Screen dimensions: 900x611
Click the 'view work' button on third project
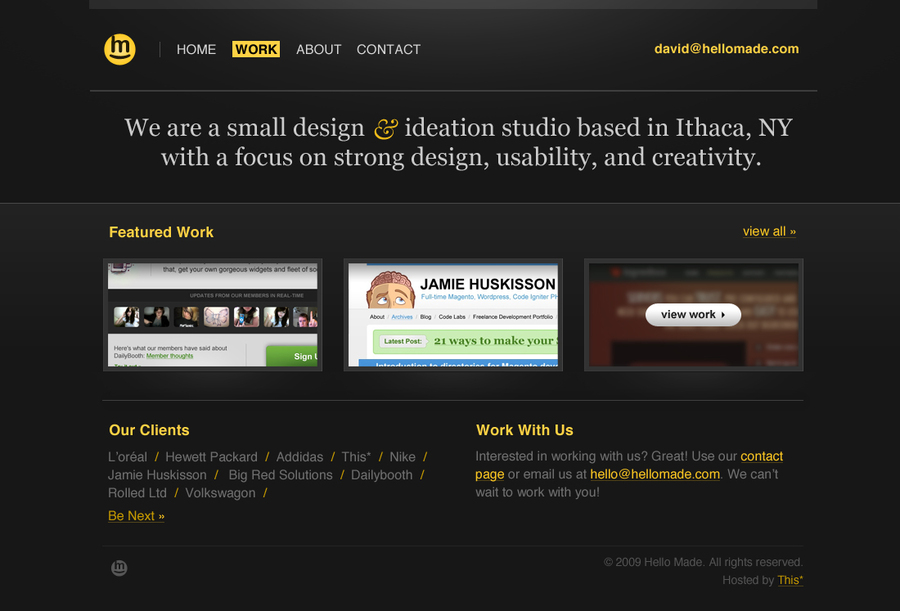[x=692, y=314]
